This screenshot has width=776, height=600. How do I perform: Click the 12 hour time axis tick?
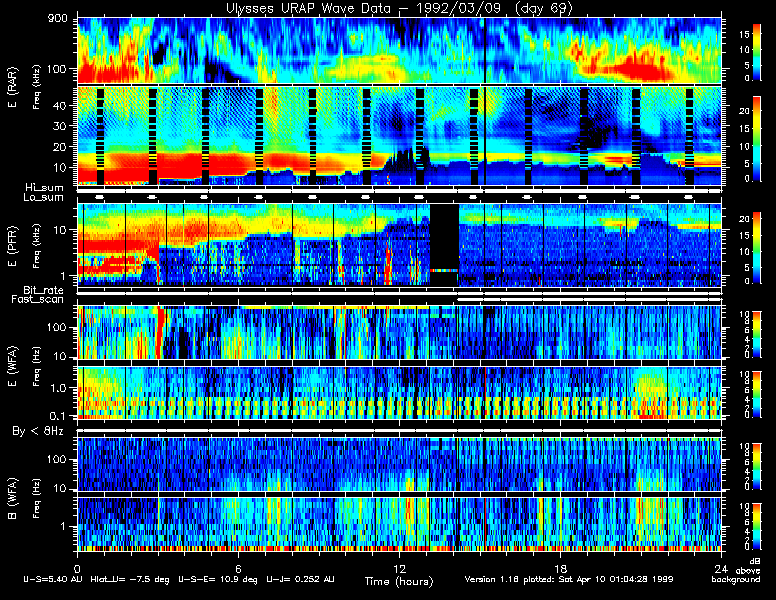399,568
